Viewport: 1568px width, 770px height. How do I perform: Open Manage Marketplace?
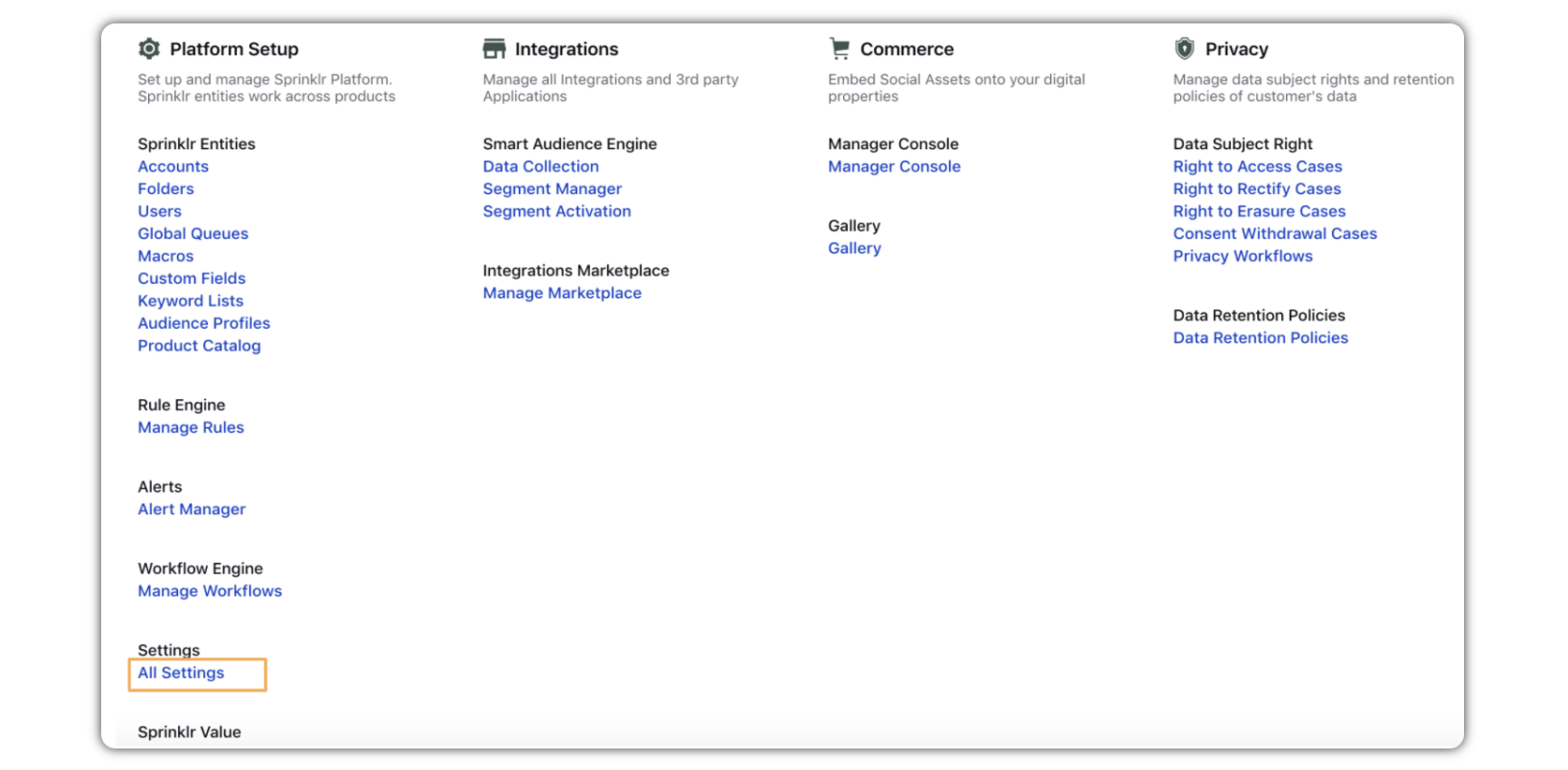562,294
